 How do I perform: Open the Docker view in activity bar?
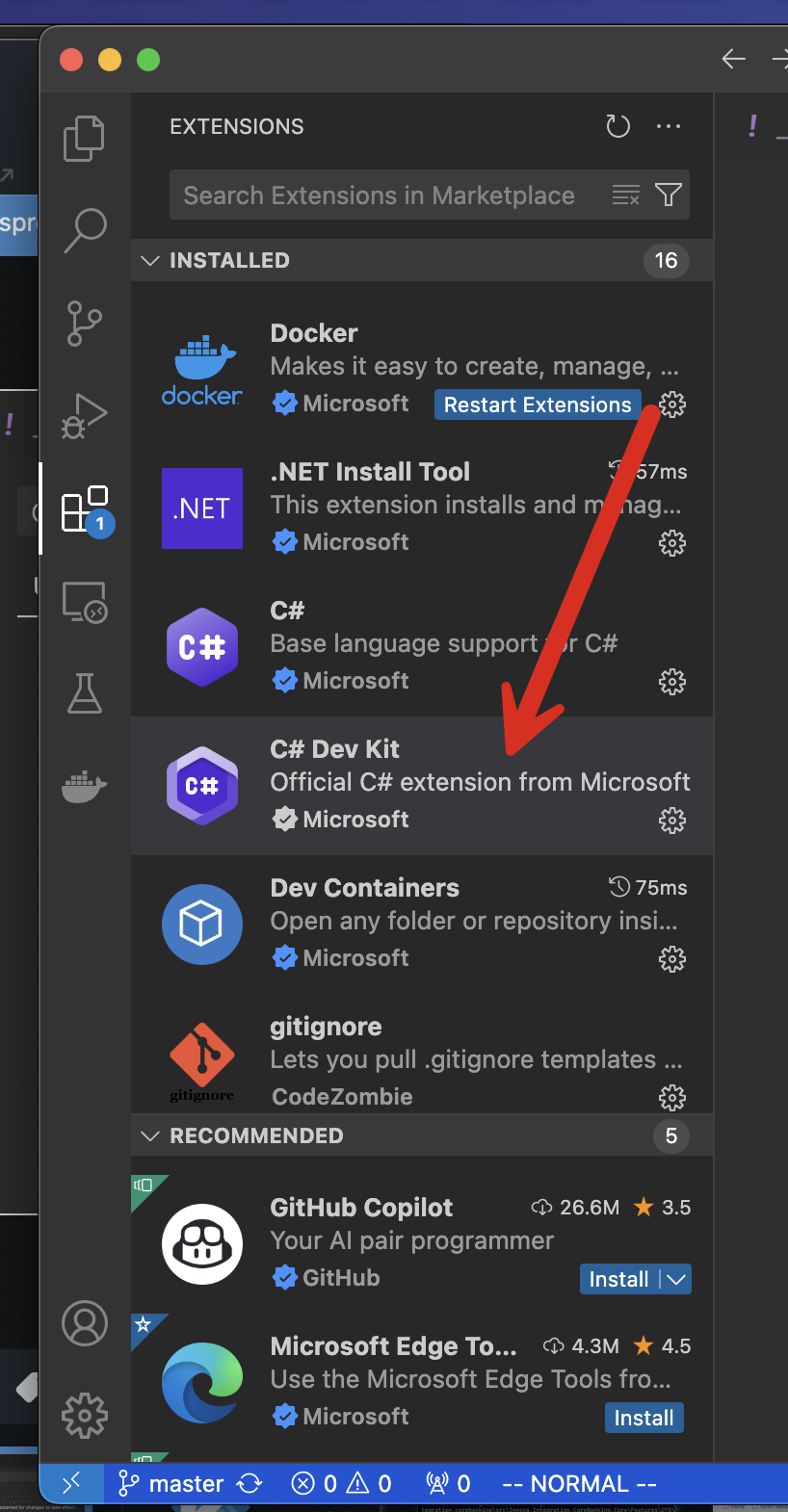coord(85,786)
